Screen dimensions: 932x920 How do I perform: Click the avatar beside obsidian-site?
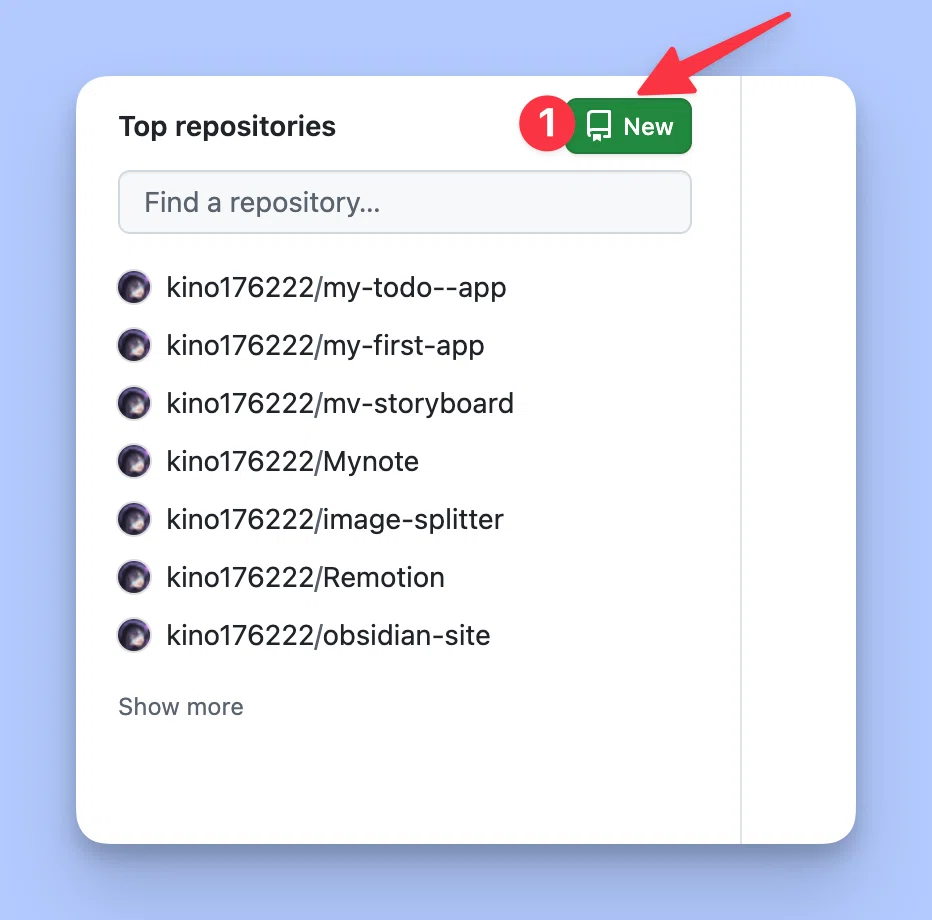pyautogui.click(x=134, y=635)
